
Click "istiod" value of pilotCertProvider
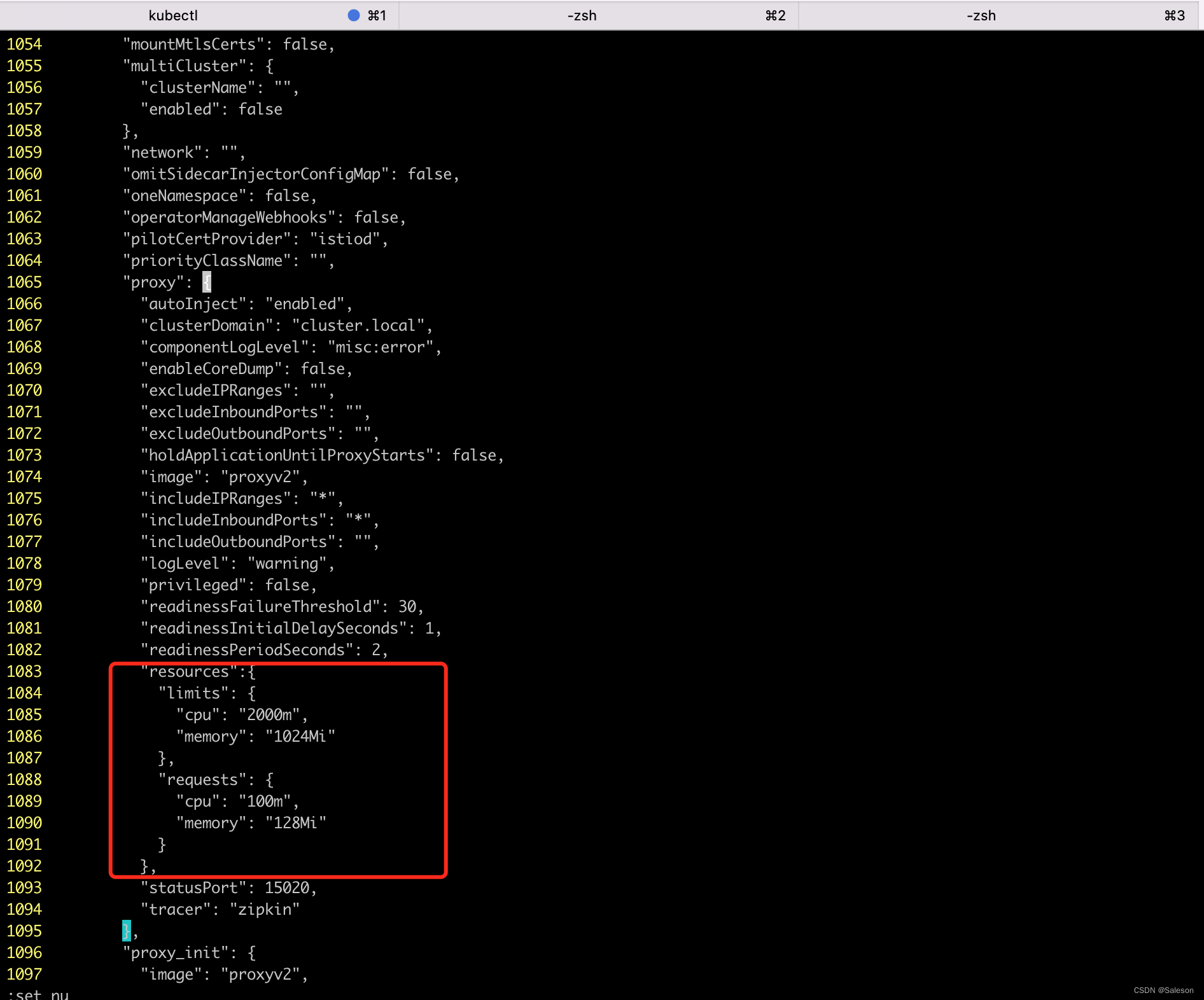[x=345, y=239]
